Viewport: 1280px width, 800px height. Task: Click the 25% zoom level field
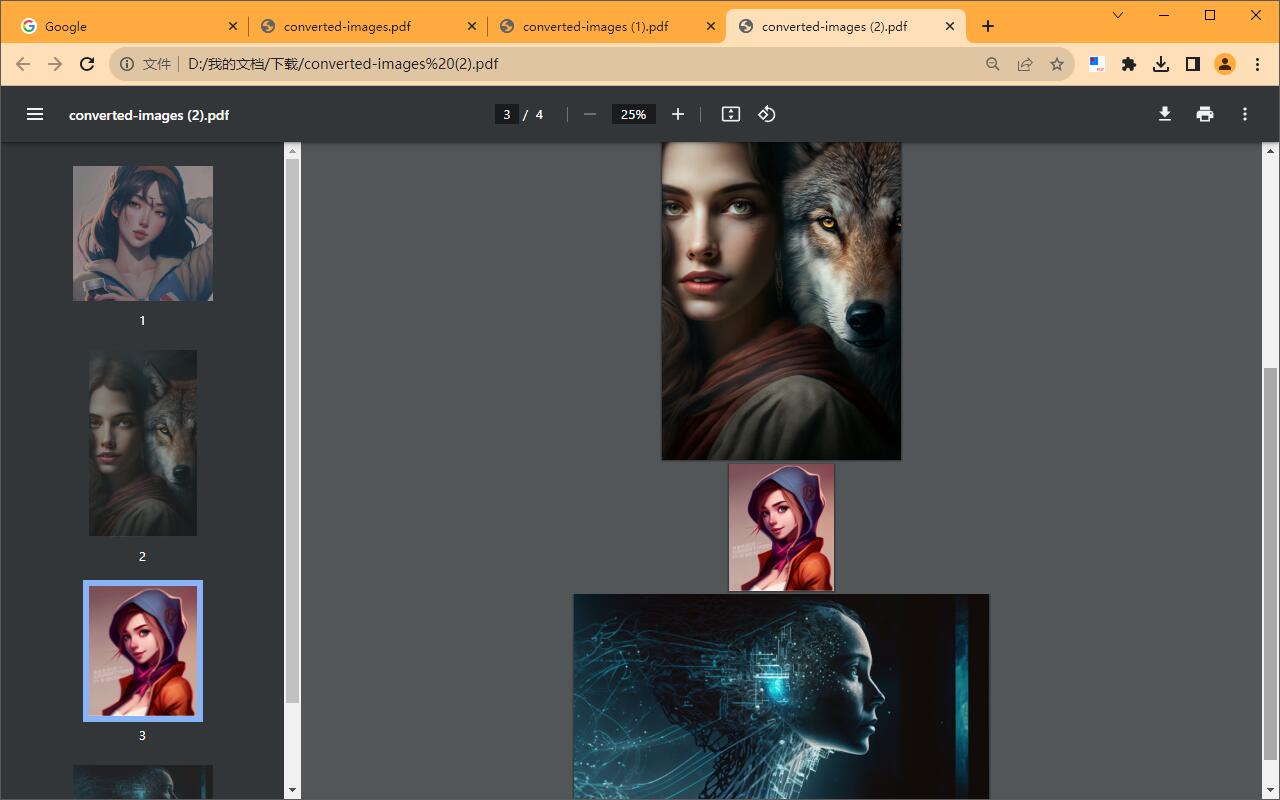click(634, 114)
